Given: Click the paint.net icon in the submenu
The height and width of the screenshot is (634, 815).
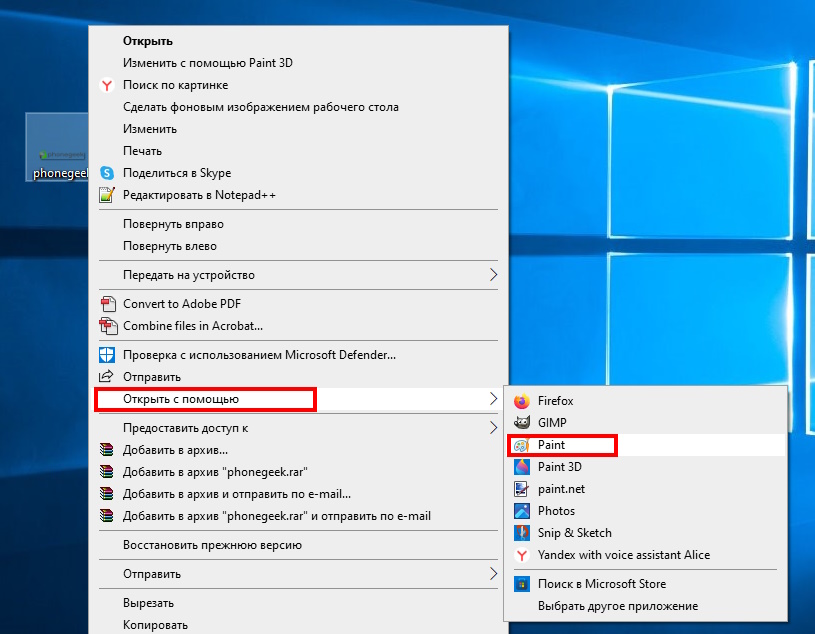Looking at the screenshot, I should pos(521,489).
